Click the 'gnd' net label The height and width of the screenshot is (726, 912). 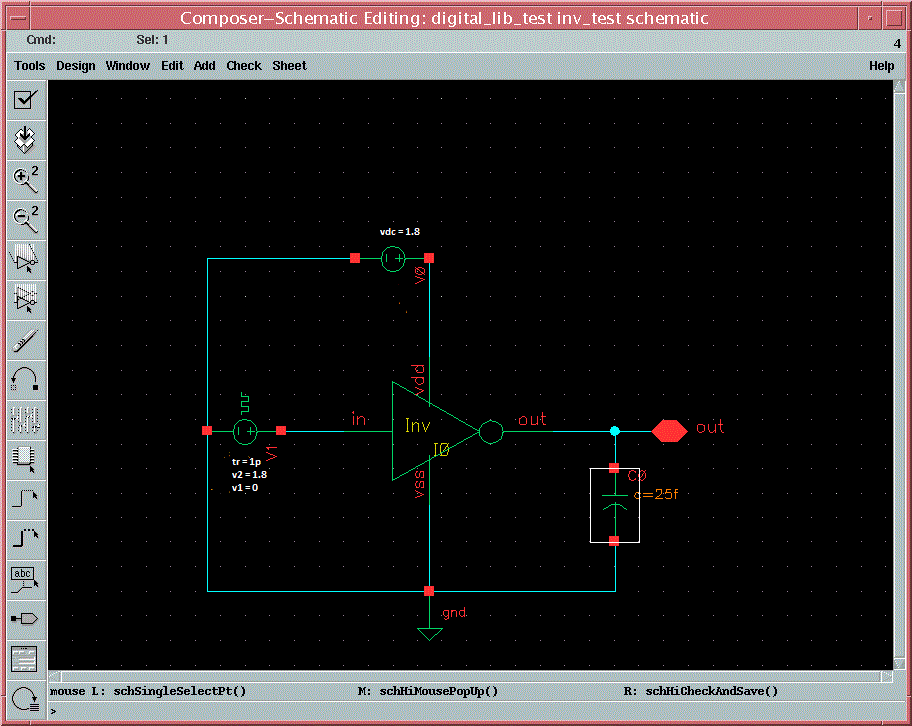click(x=454, y=613)
